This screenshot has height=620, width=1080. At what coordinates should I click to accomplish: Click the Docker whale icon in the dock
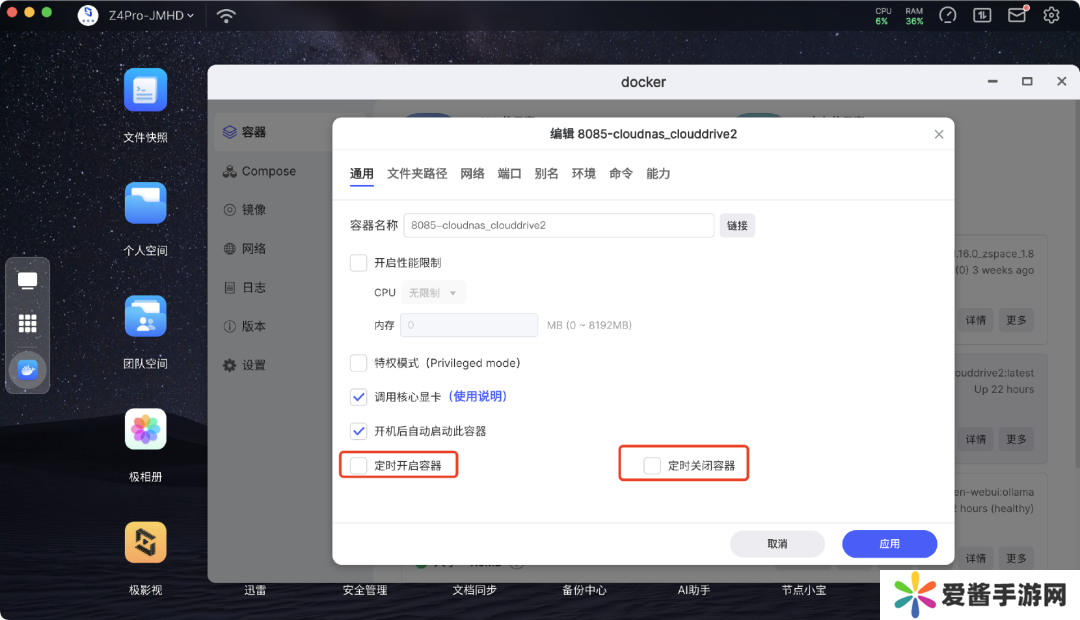(x=28, y=370)
